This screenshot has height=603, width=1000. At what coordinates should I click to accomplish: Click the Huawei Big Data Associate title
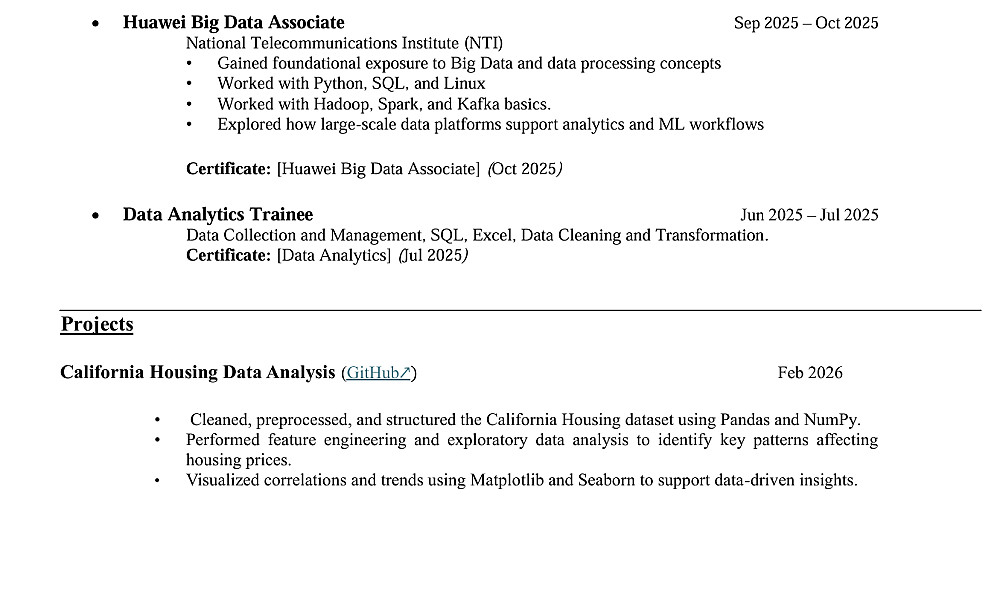[x=233, y=23]
